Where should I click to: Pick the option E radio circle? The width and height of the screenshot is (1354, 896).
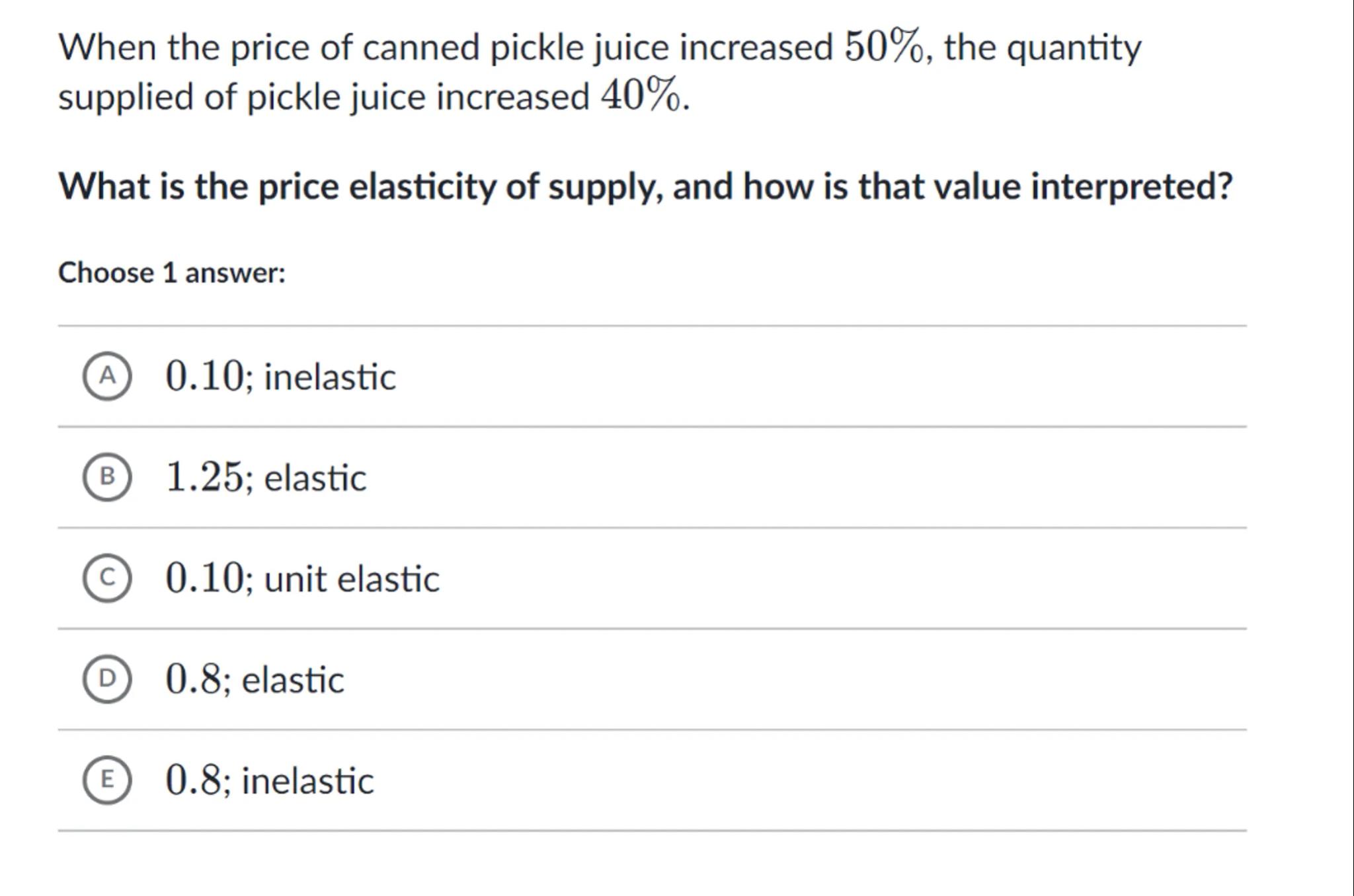[107, 780]
